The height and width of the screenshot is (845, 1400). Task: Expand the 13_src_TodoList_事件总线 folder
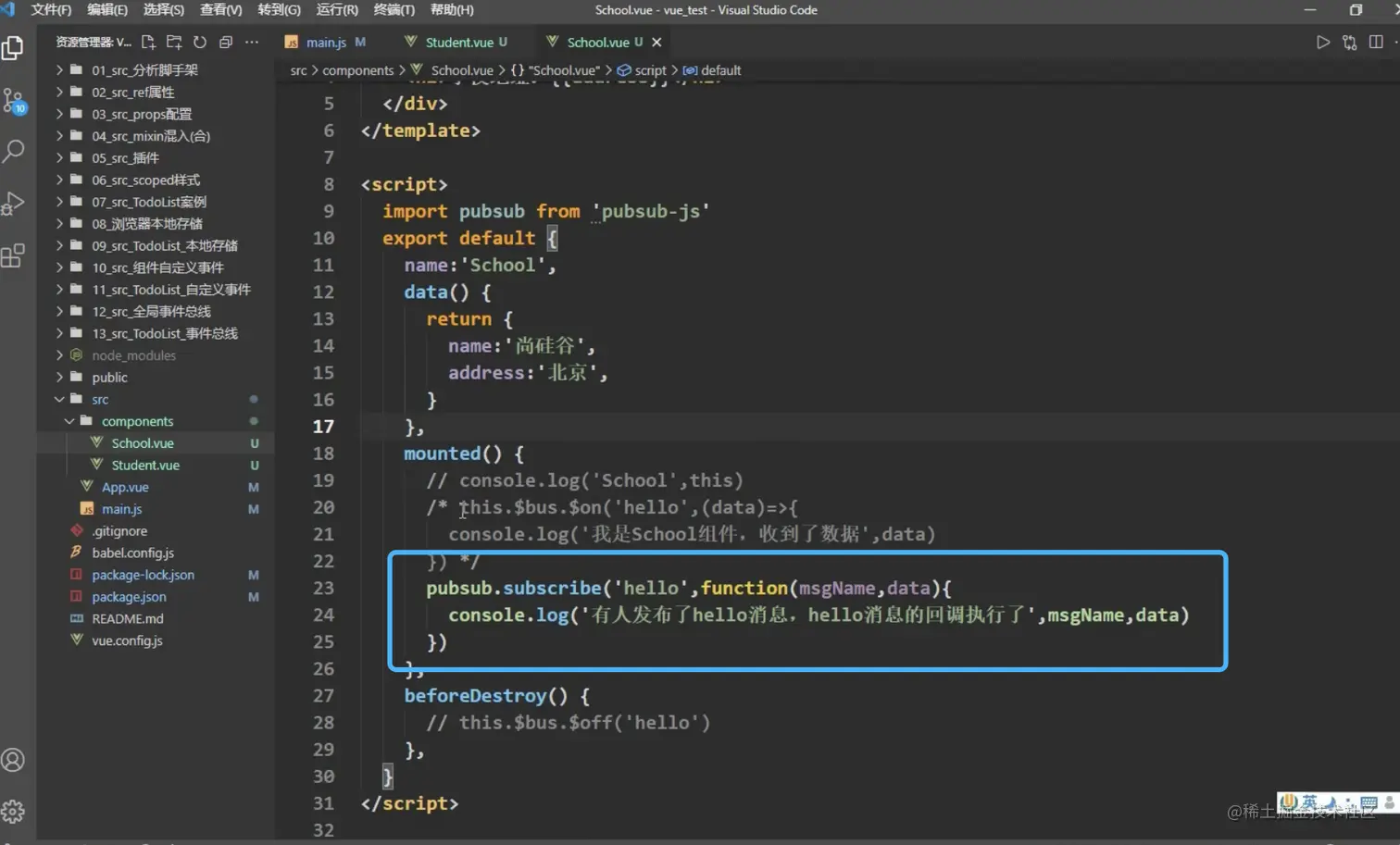165,333
